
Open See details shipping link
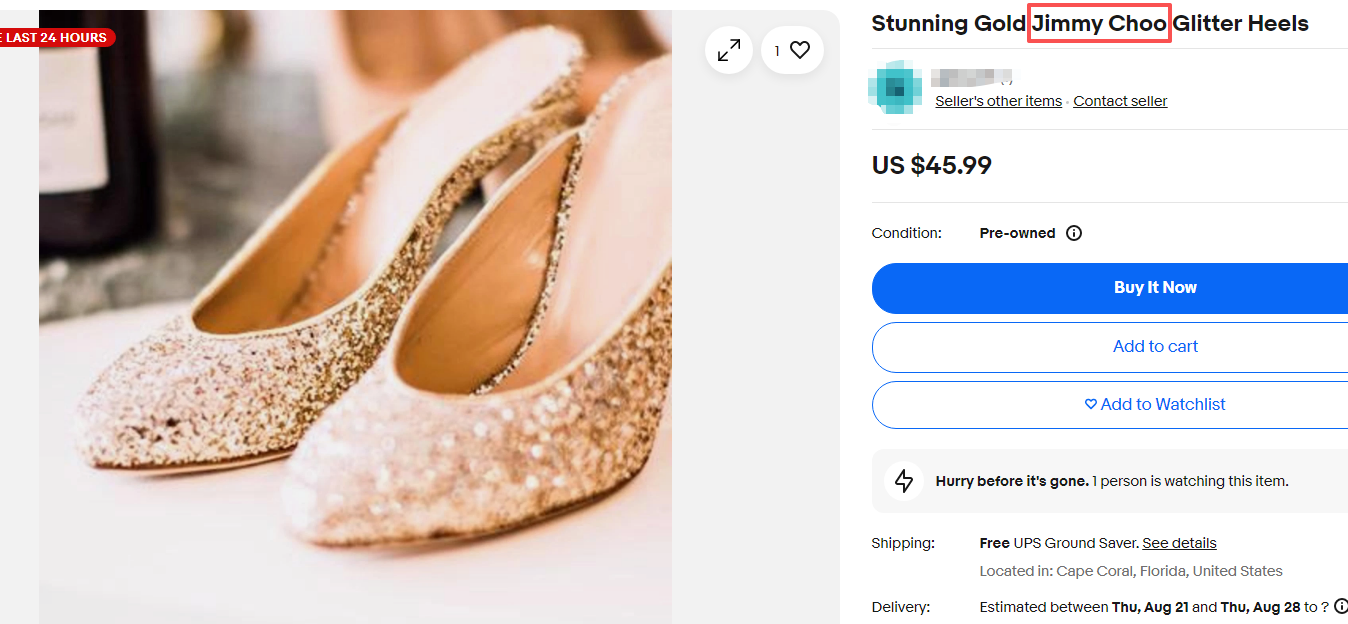1179,543
